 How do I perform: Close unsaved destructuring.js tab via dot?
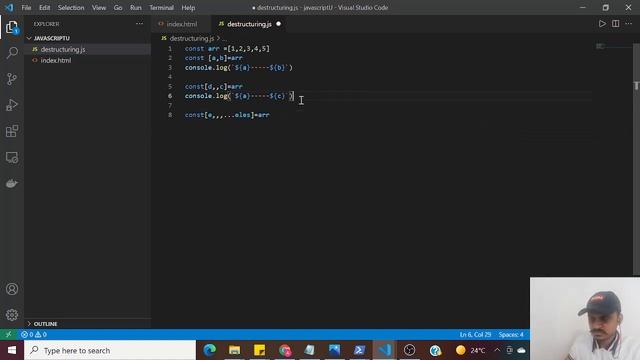278,24
